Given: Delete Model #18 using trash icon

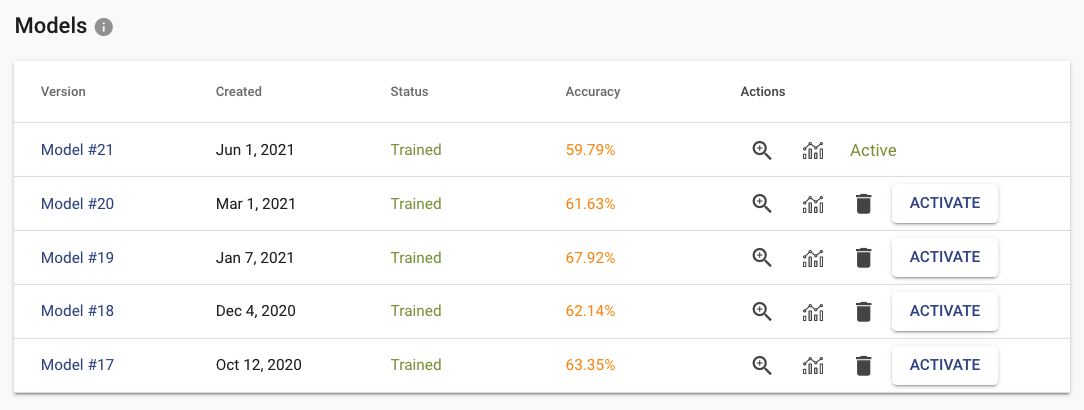Looking at the screenshot, I should (x=863, y=312).
